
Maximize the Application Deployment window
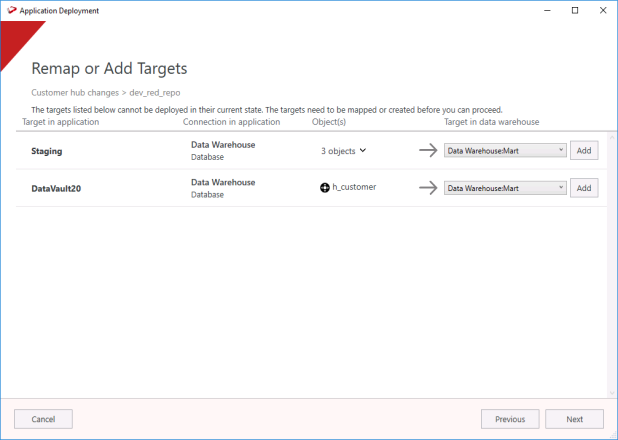pos(575,10)
